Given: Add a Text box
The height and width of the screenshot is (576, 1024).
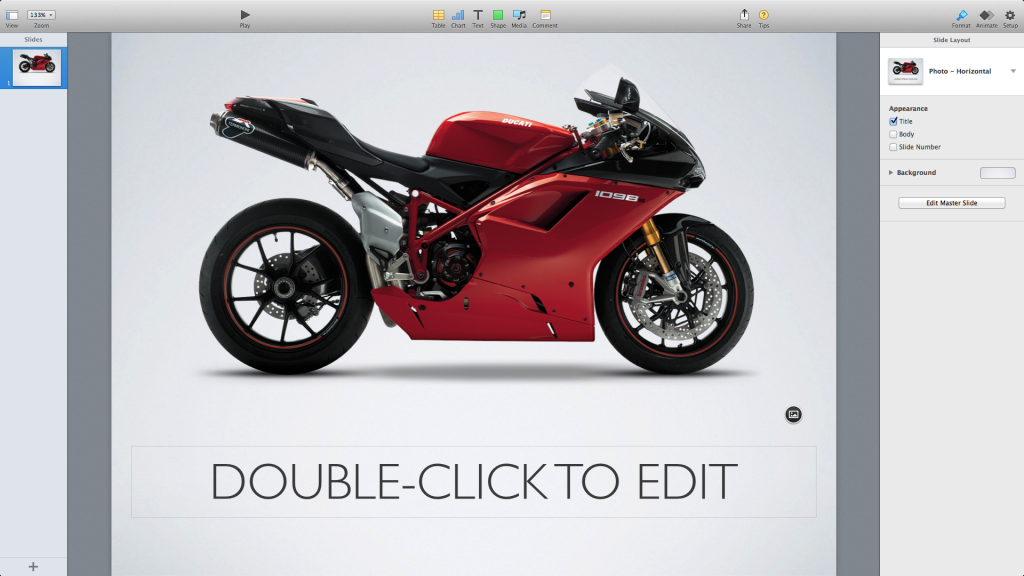Looking at the screenshot, I should 478,15.
